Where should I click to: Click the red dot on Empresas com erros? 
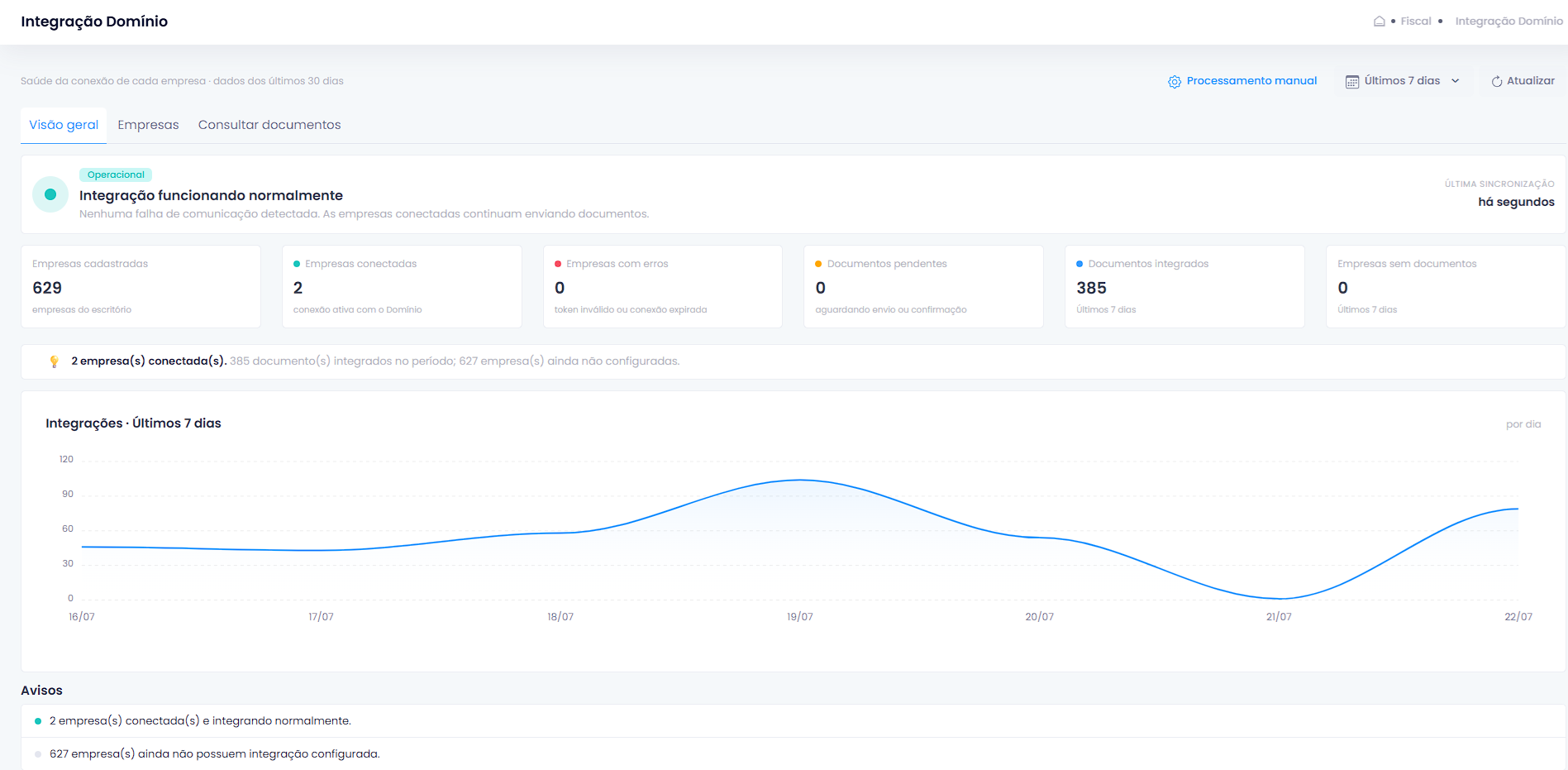point(558,264)
